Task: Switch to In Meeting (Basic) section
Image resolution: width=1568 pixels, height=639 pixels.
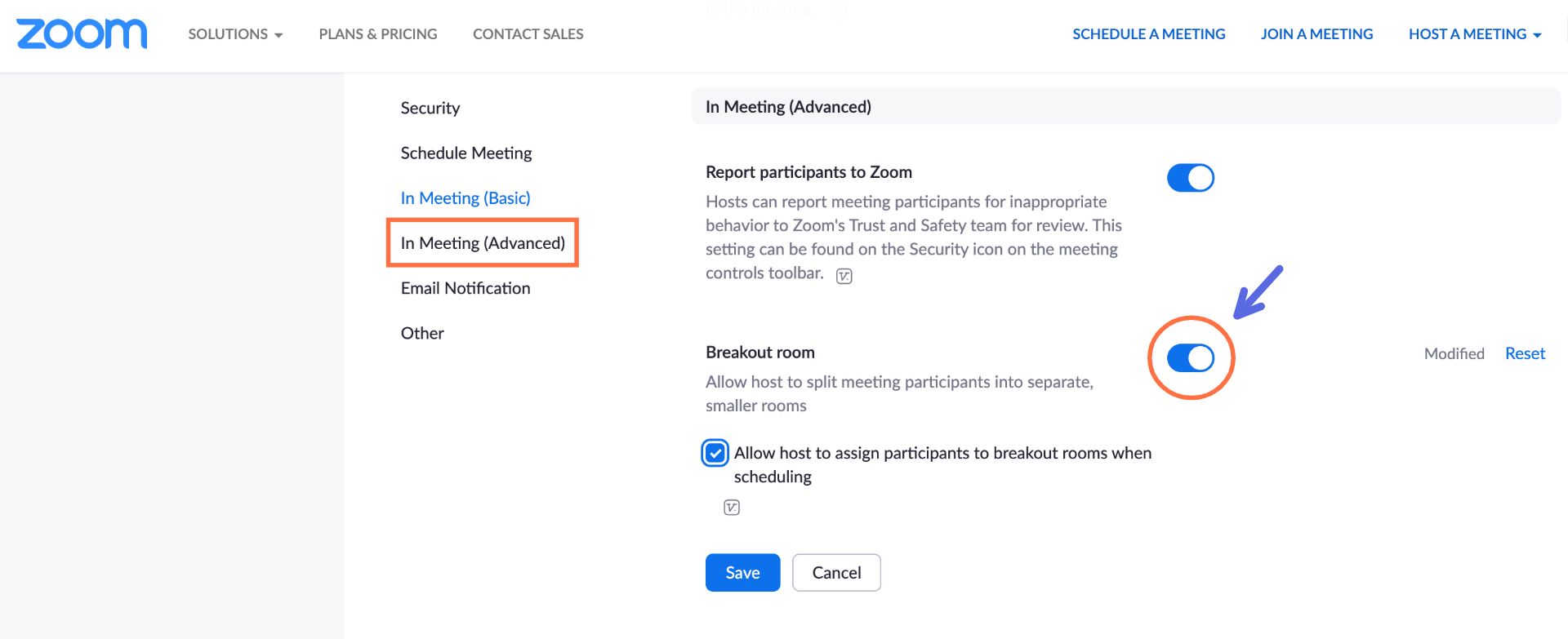Action: pyautogui.click(x=465, y=198)
